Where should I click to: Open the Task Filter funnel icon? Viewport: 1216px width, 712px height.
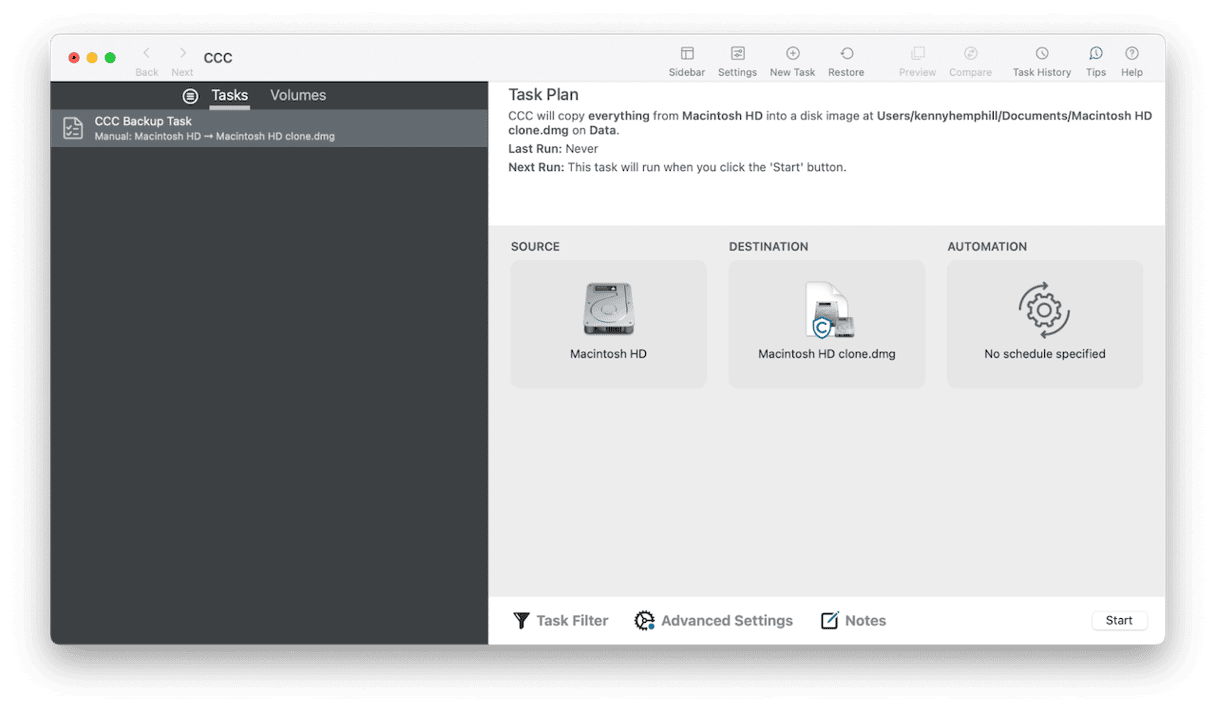(521, 621)
